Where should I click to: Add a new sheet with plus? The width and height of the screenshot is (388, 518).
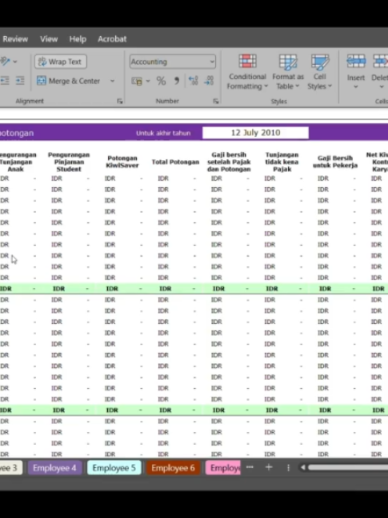point(269,468)
